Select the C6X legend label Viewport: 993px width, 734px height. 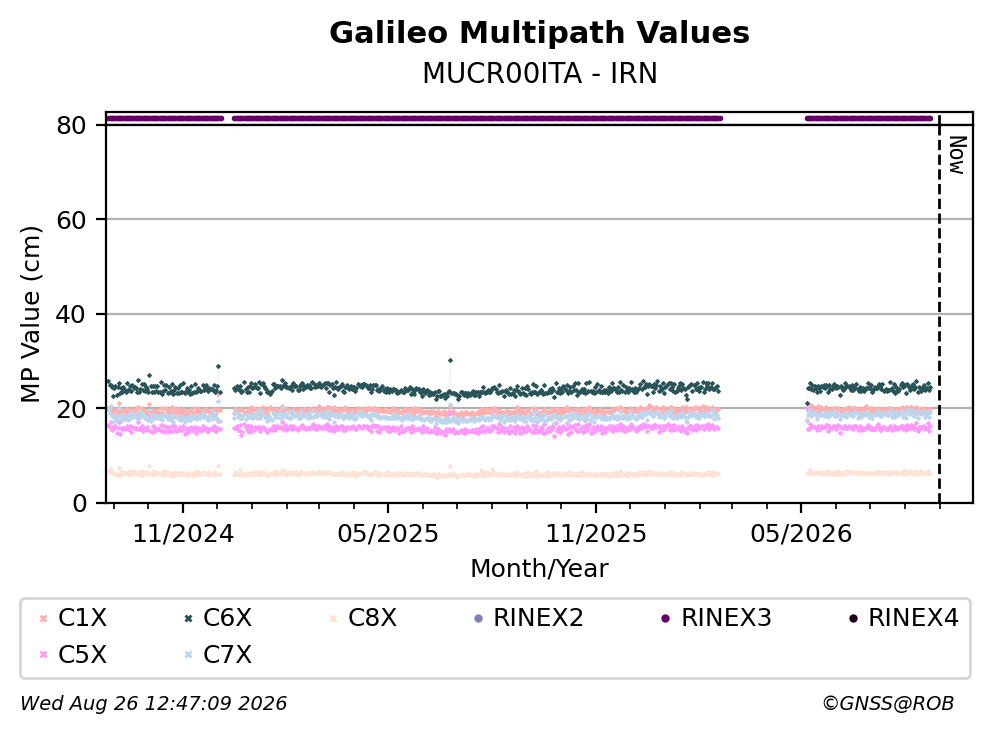coord(227,618)
